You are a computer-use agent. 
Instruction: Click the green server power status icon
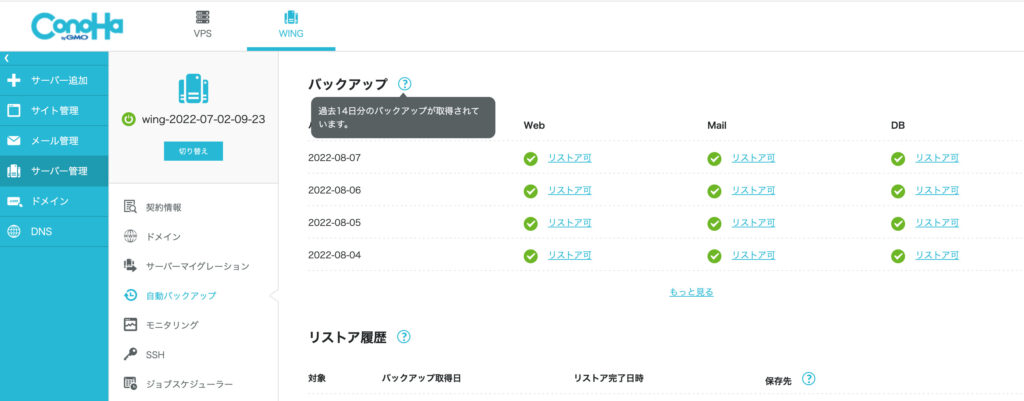click(x=128, y=119)
